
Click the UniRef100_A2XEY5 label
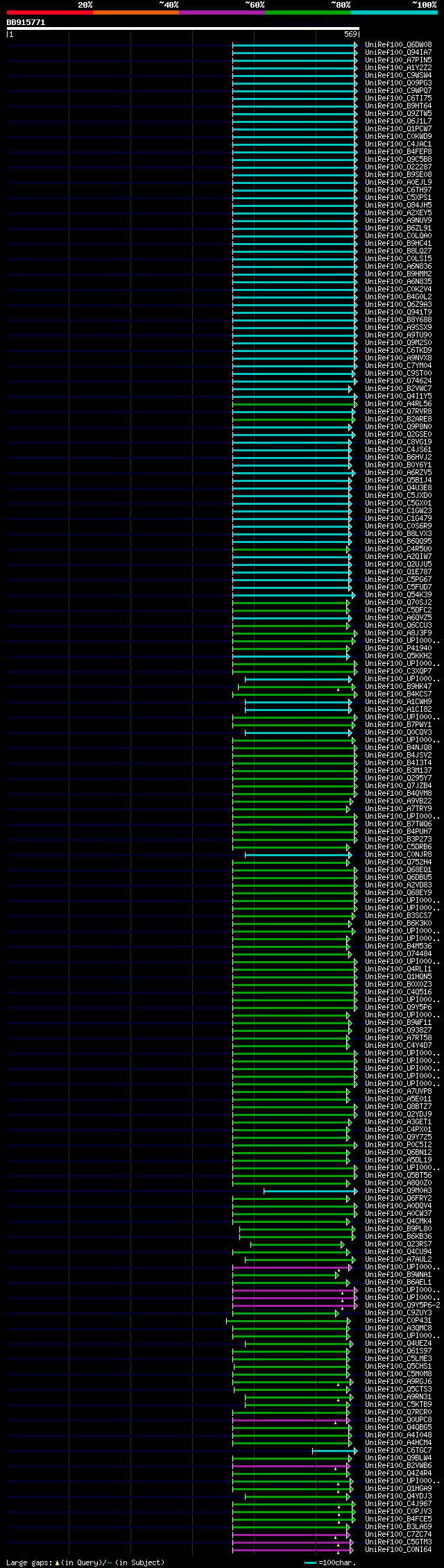pos(398,212)
